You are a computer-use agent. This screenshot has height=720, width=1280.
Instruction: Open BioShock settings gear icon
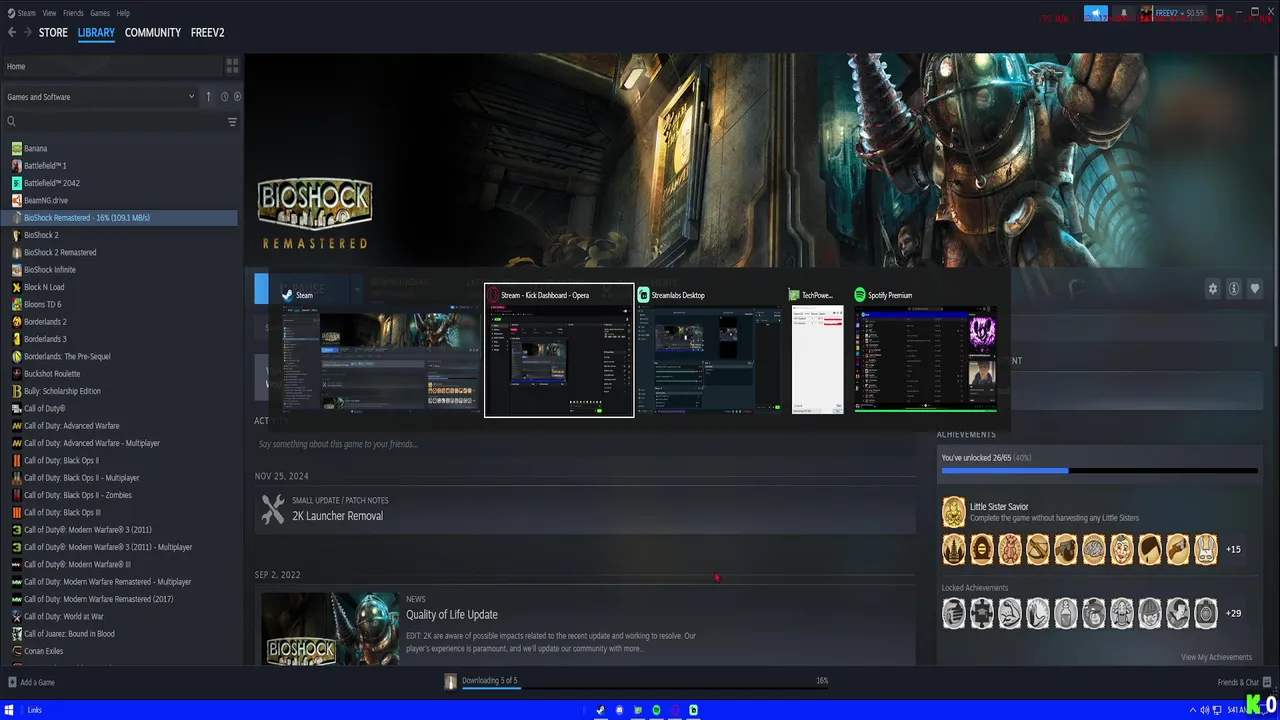tap(1213, 289)
